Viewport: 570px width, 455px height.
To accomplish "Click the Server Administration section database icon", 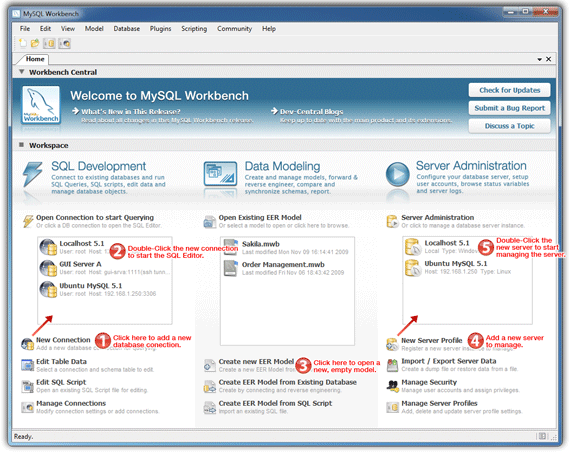I will tap(392, 221).
